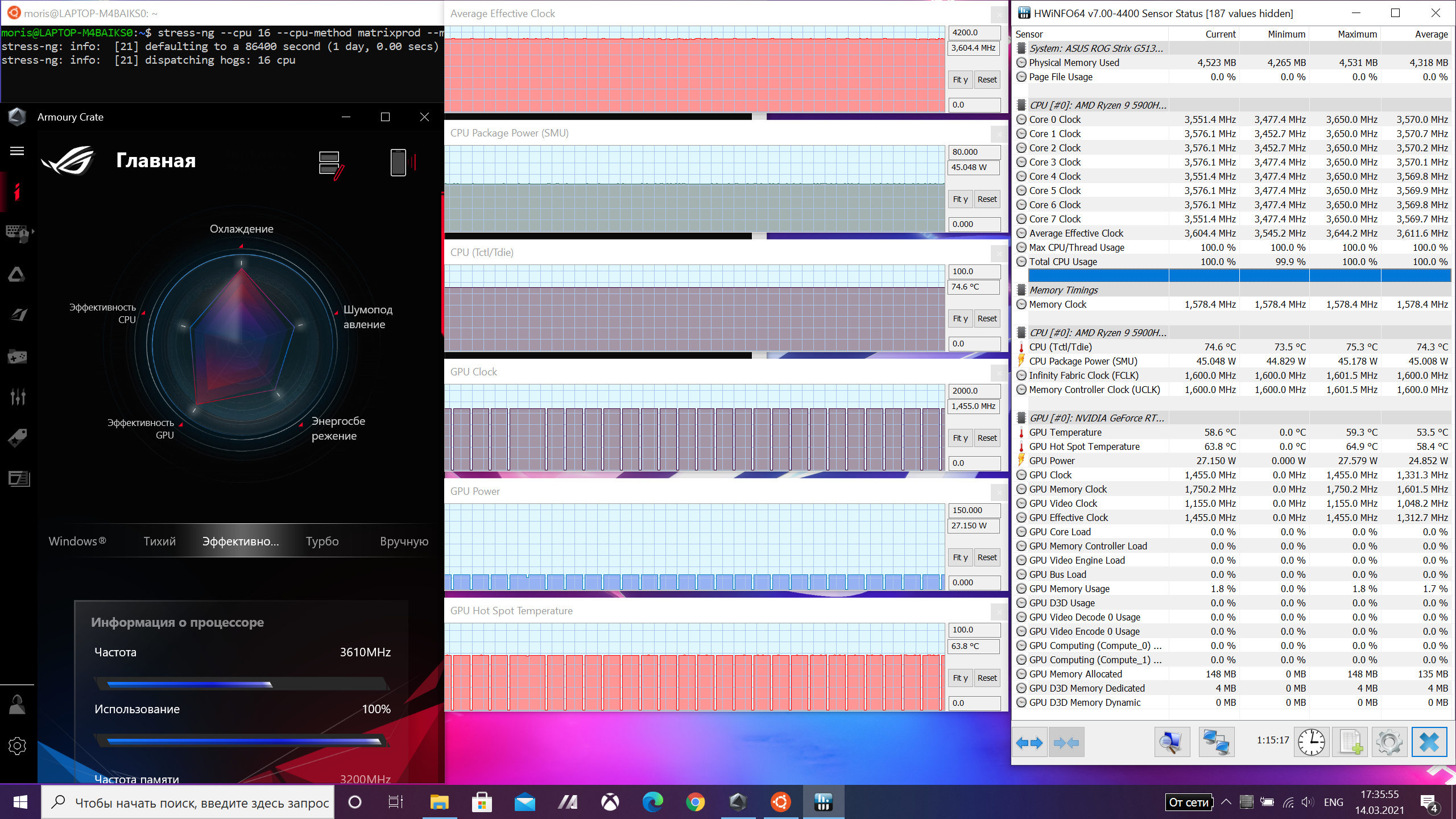Open Scenario Profiles slash icon in sidebar
1456x819 pixels.
(x=18, y=315)
